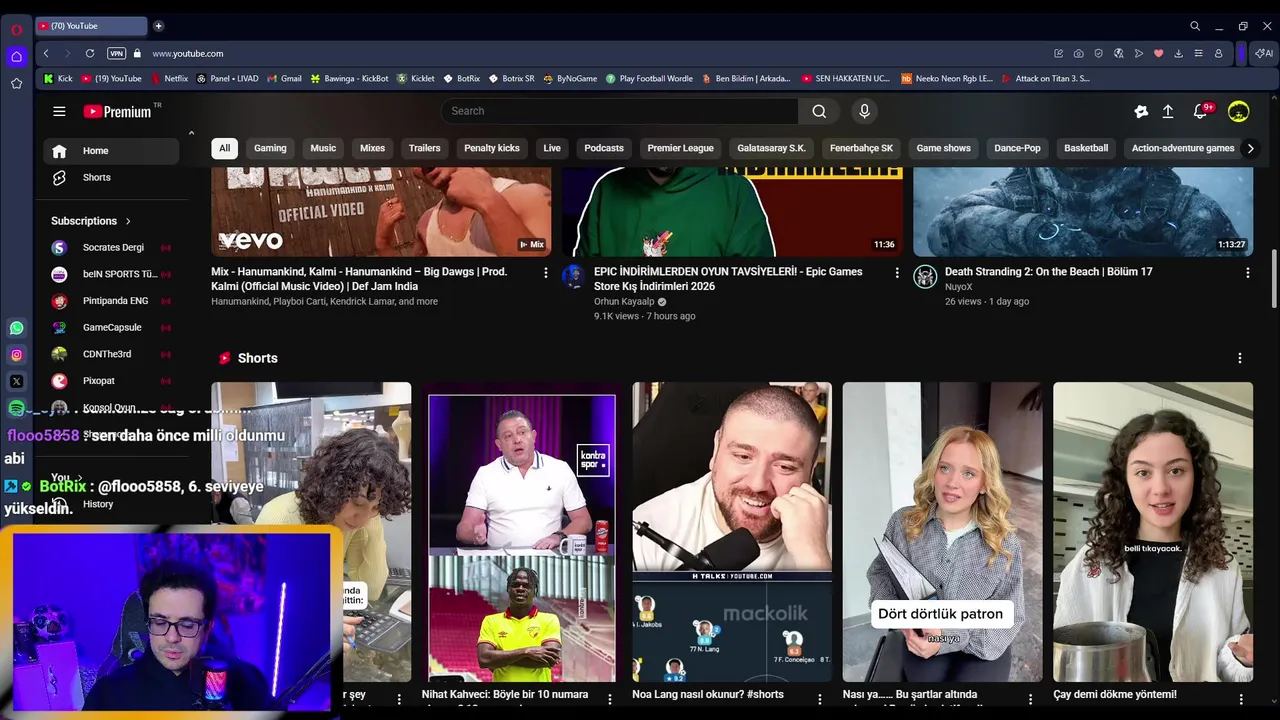Open the GameCapsule subscription channel
The image size is (1280, 720).
click(x=111, y=327)
